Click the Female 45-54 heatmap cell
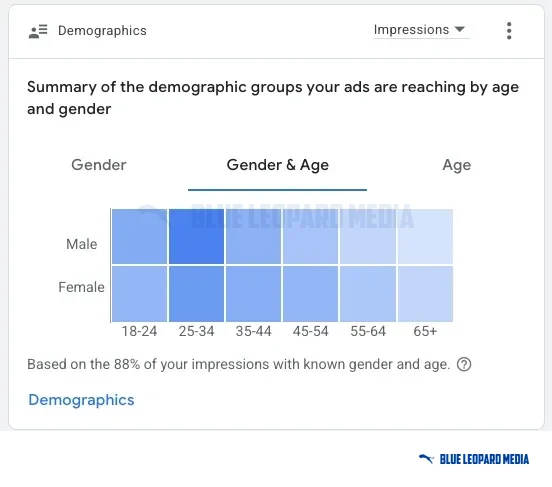The height and width of the screenshot is (487, 552). (310, 294)
